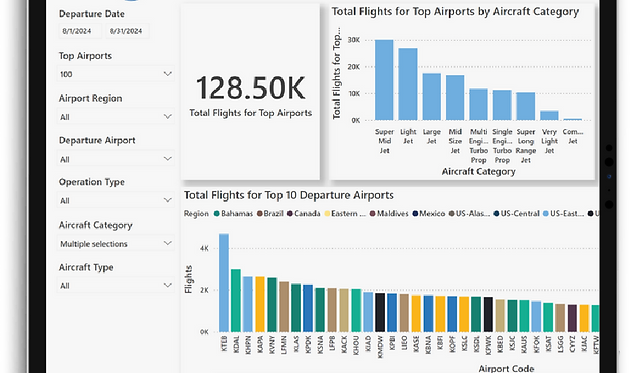Screen dimensions: 630x373
Task: Select the Large Jet bar
Action: (432, 97)
